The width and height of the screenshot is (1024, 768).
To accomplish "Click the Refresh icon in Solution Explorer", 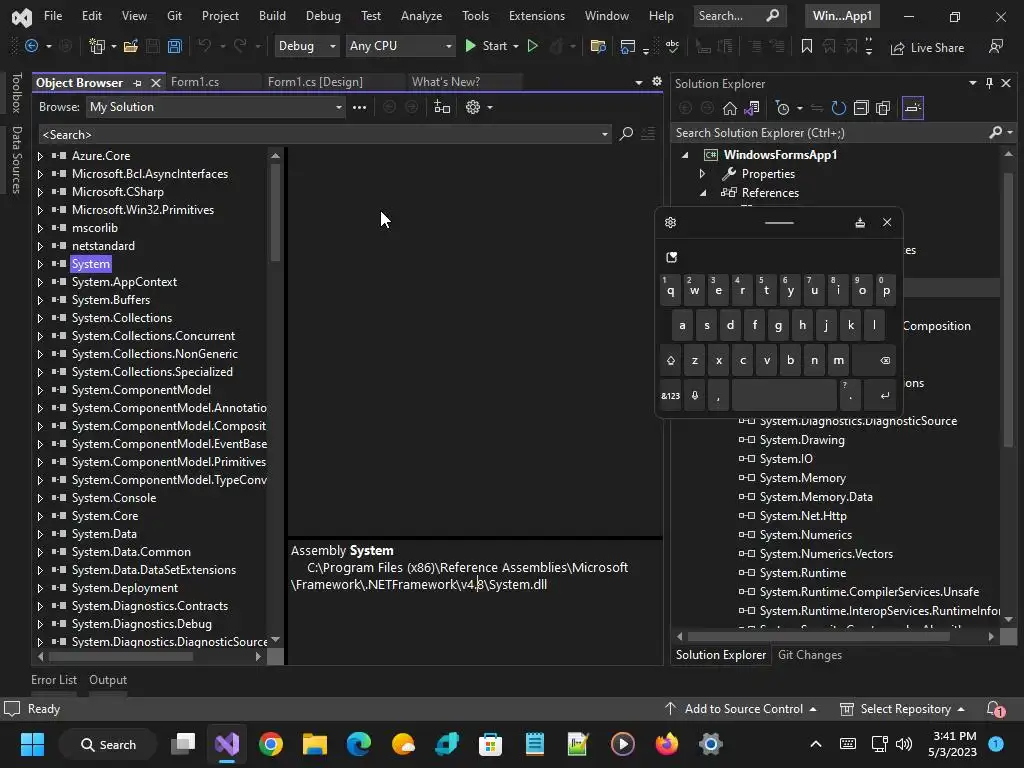I will coord(839,108).
